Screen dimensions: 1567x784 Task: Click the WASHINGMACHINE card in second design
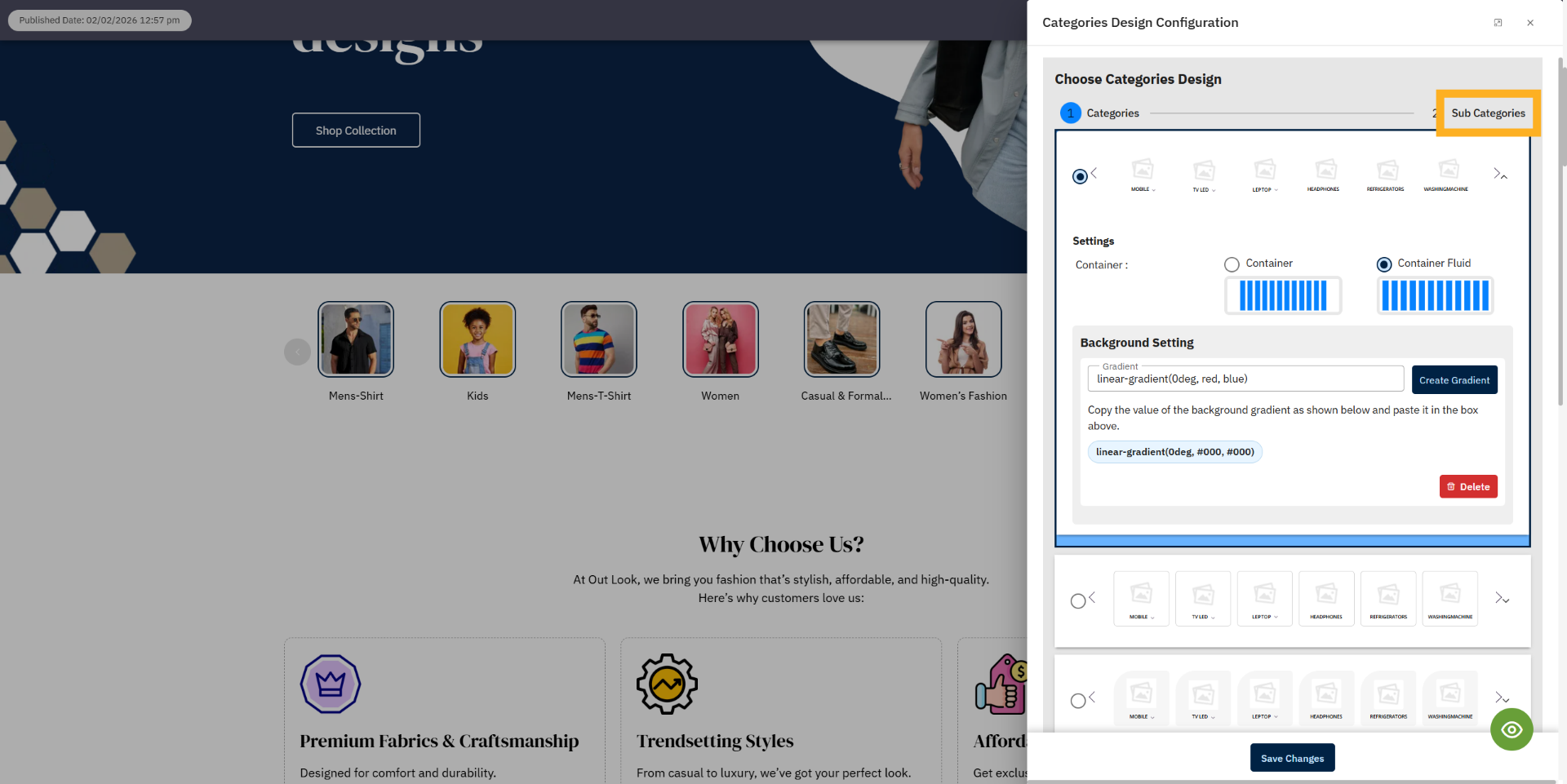click(x=1450, y=599)
